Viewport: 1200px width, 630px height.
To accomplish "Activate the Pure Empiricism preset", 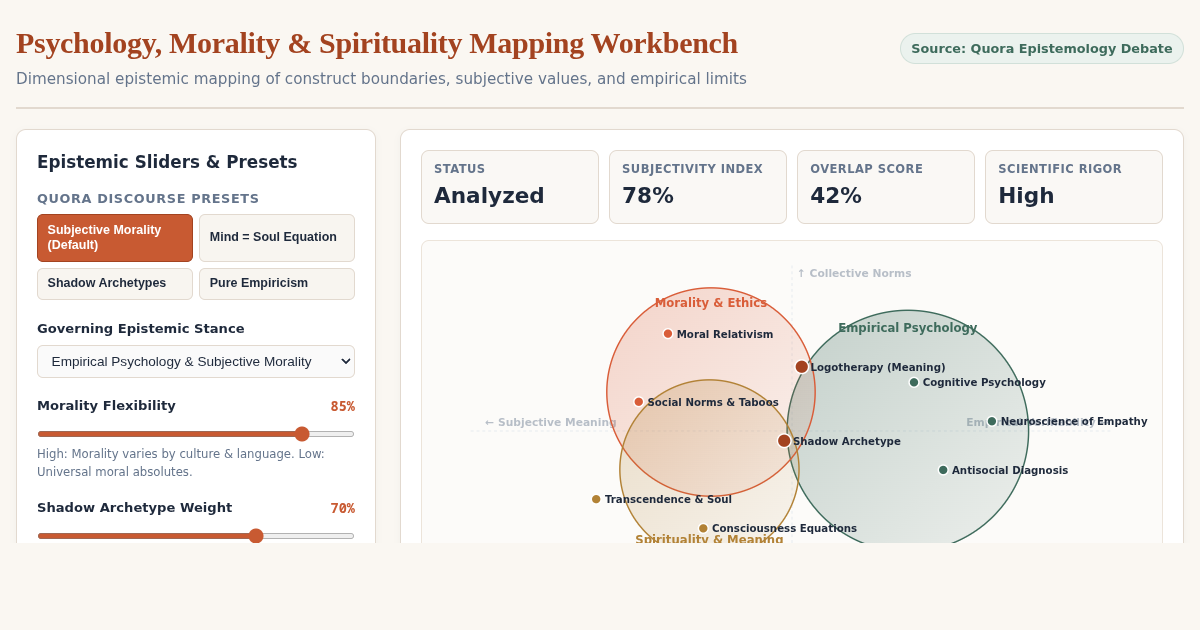I will pos(277,284).
